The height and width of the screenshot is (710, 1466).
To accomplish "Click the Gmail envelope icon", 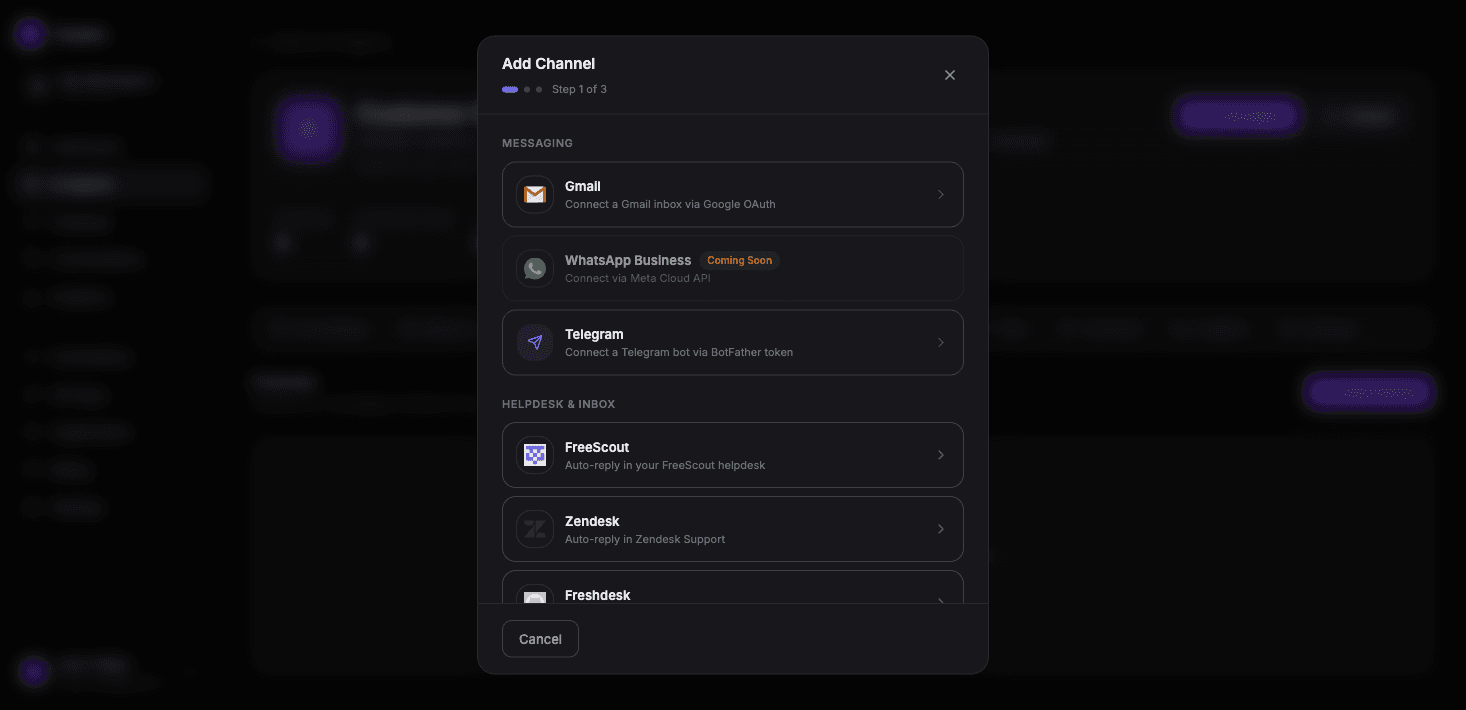I will click(535, 195).
